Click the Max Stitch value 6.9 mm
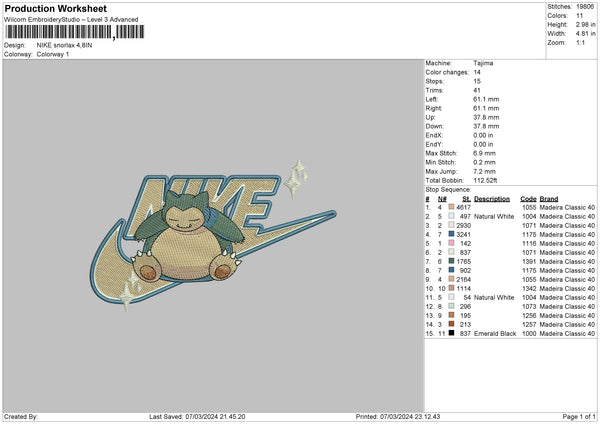The width and height of the screenshot is (600, 424). (484, 153)
